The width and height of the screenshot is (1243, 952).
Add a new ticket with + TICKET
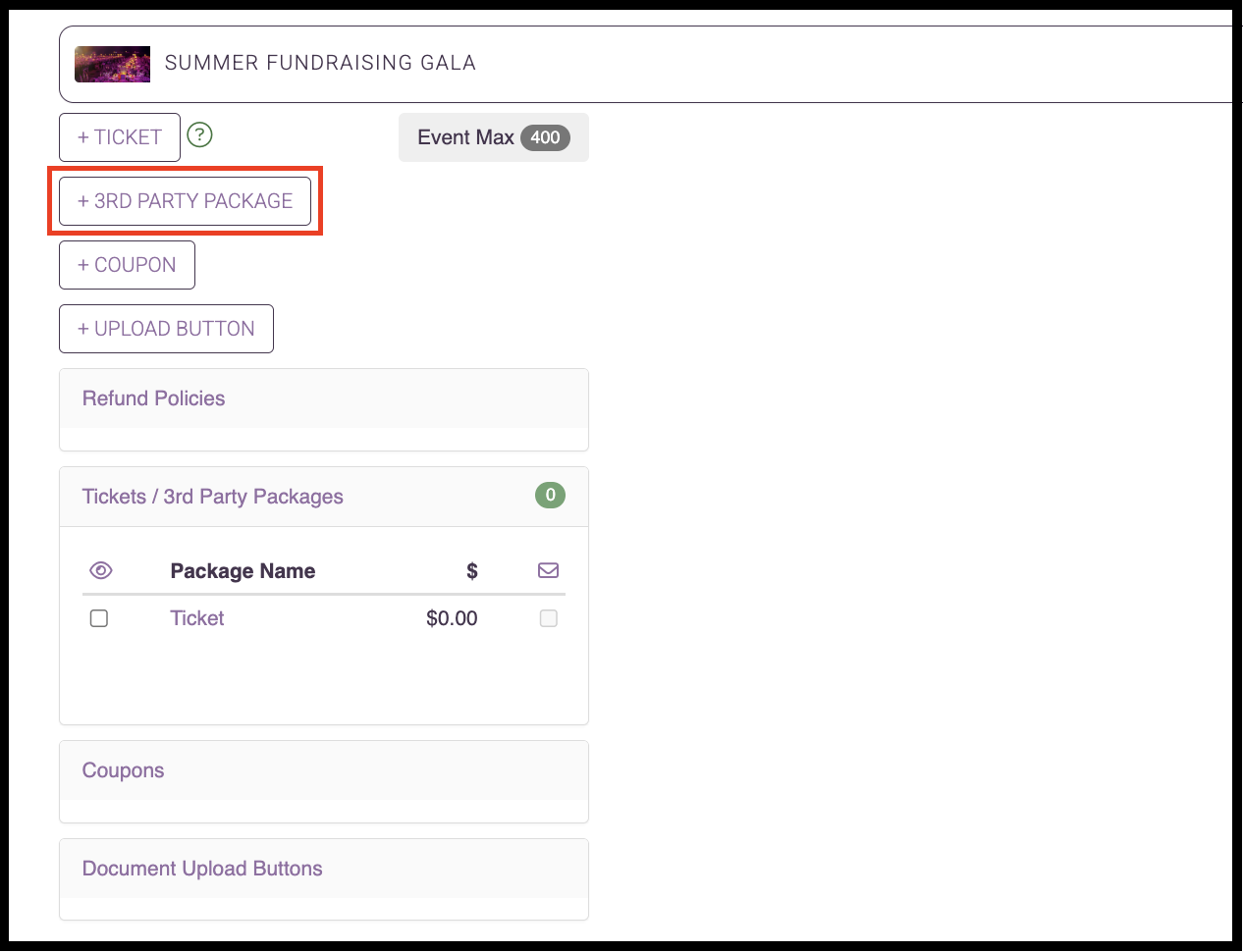point(120,137)
